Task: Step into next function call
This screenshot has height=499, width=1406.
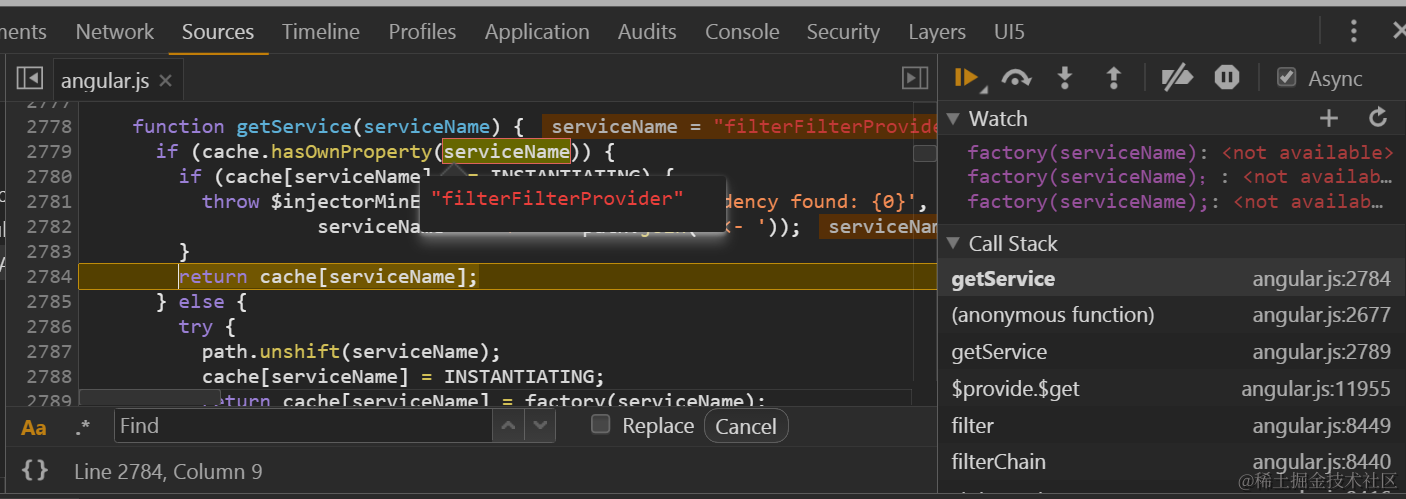Action: [x=1065, y=78]
